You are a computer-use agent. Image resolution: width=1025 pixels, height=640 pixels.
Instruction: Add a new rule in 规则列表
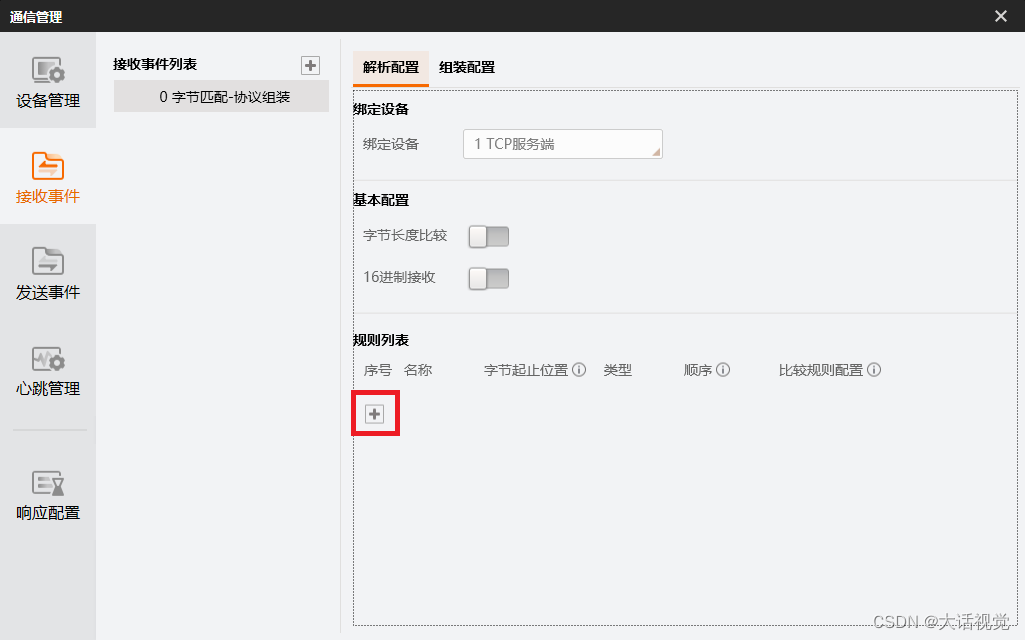click(x=375, y=414)
